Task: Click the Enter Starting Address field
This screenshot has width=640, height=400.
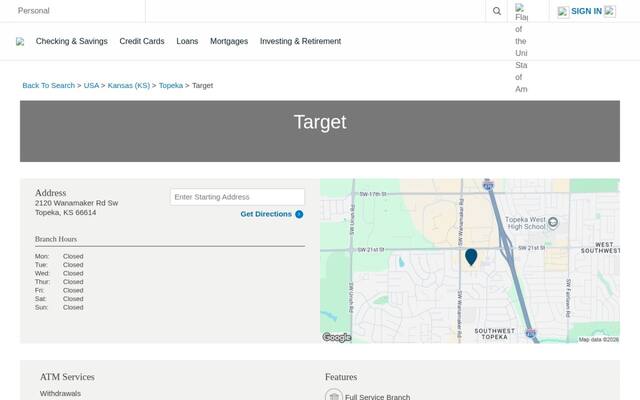Action: tap(238, 197)
